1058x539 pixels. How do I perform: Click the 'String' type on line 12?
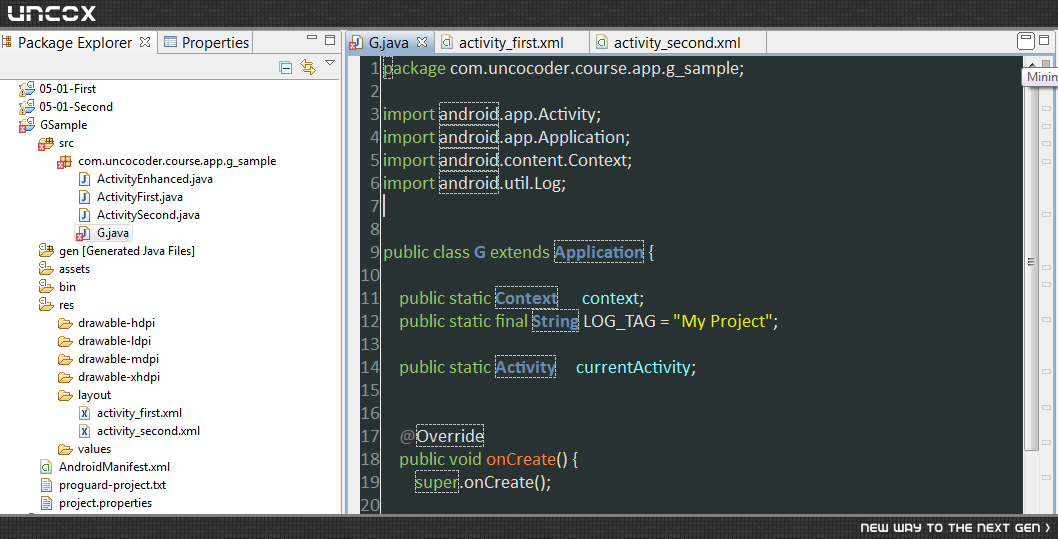555,321
